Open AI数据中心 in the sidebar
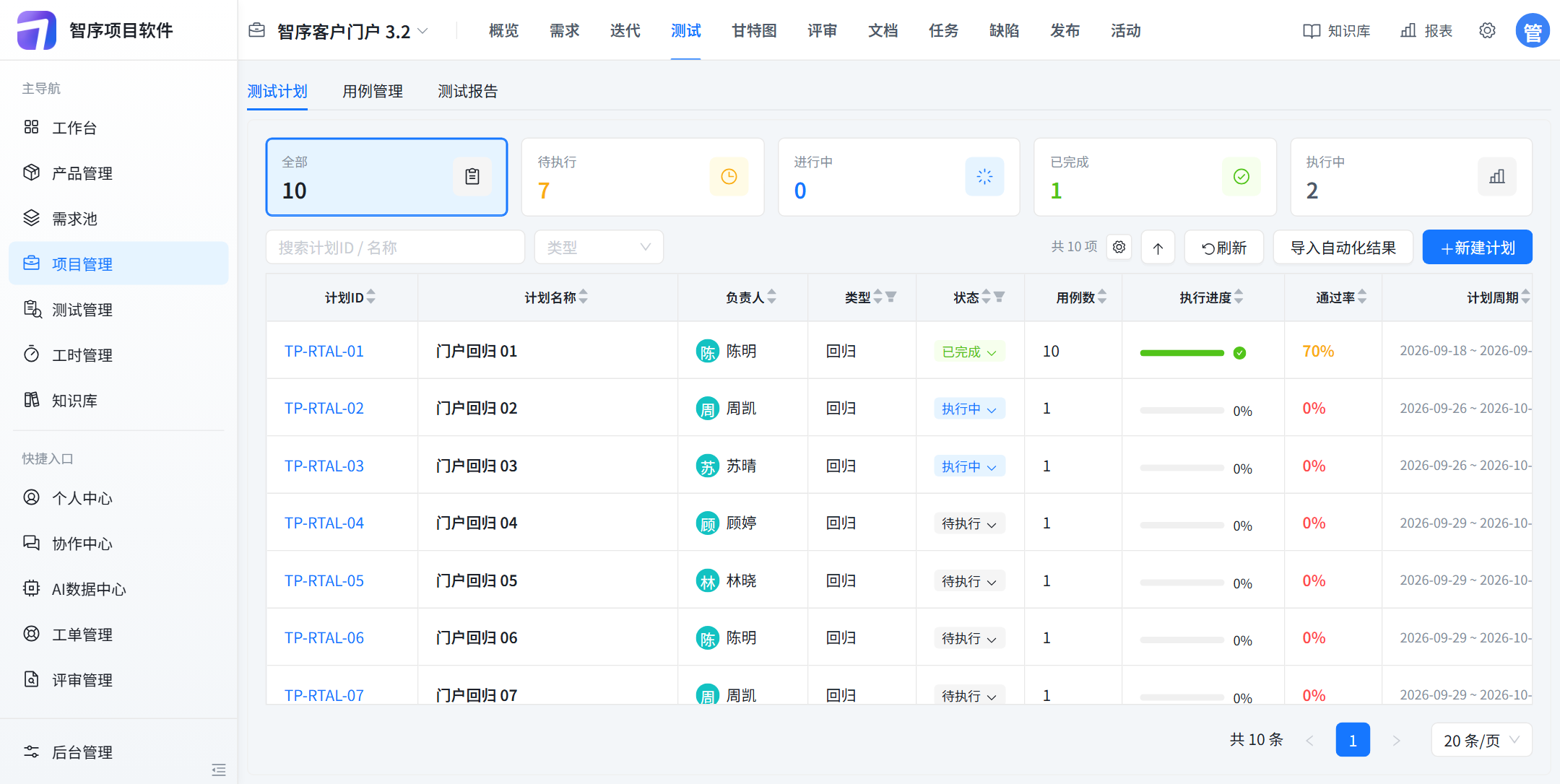Viewport: 1560px width, 784px height. tap(118, 589)
